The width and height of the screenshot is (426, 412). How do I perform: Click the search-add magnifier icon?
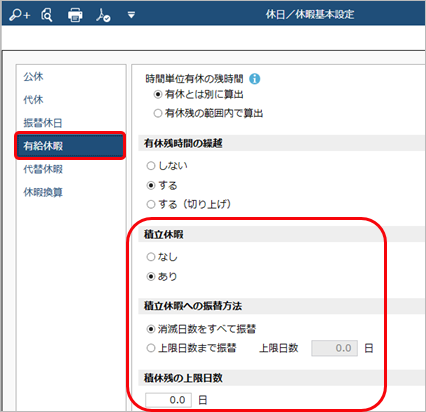pos(19,15)
